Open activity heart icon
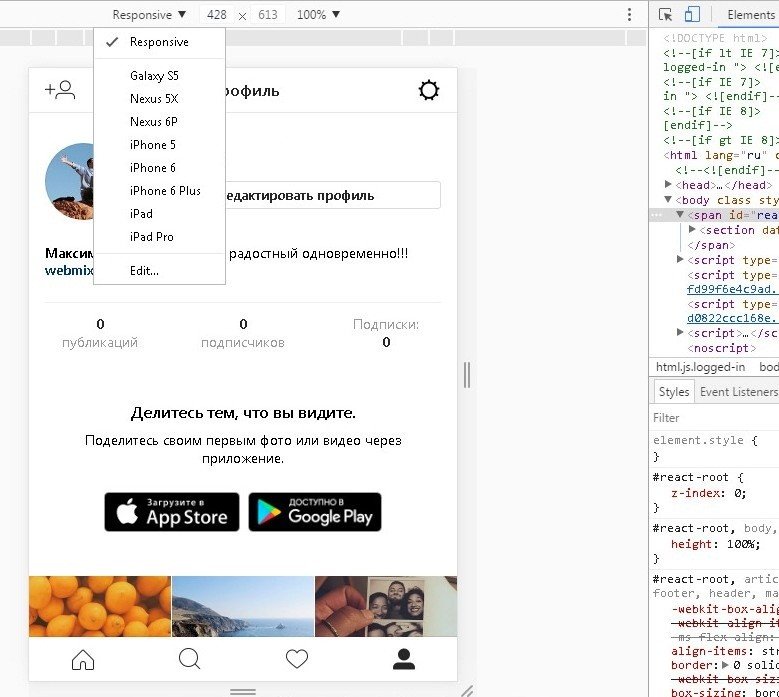The width and height of the screenshot is (779, 697). coord(297,659)
